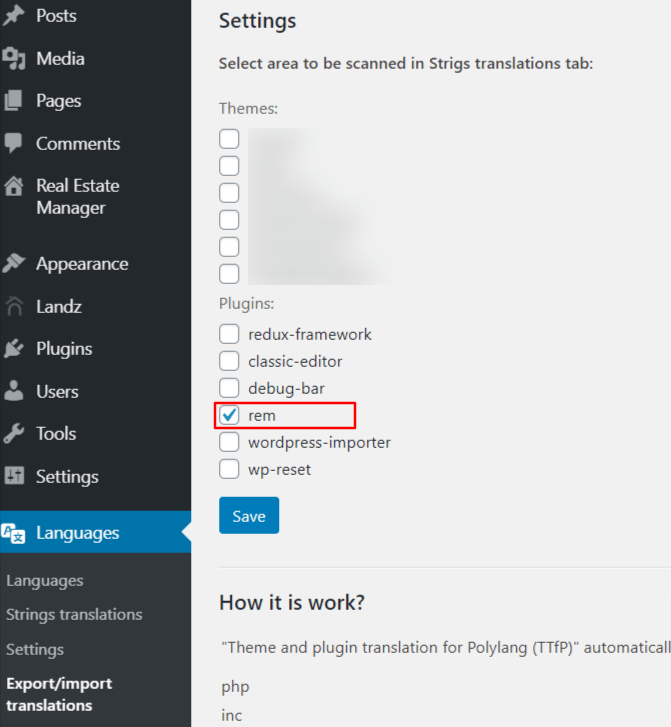The image size is (671, 727).
Task: Click the Tools wrench icon
Action: [13, 434]
